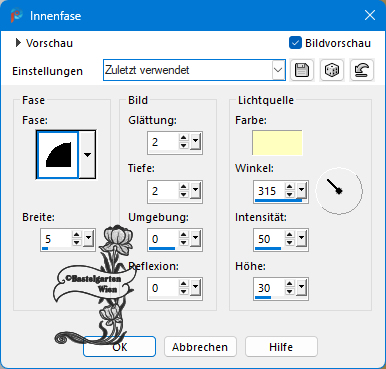The height and width of the screenshot is (369, 386).
Task: Click the Breite input field
Action: click(56, 239)
